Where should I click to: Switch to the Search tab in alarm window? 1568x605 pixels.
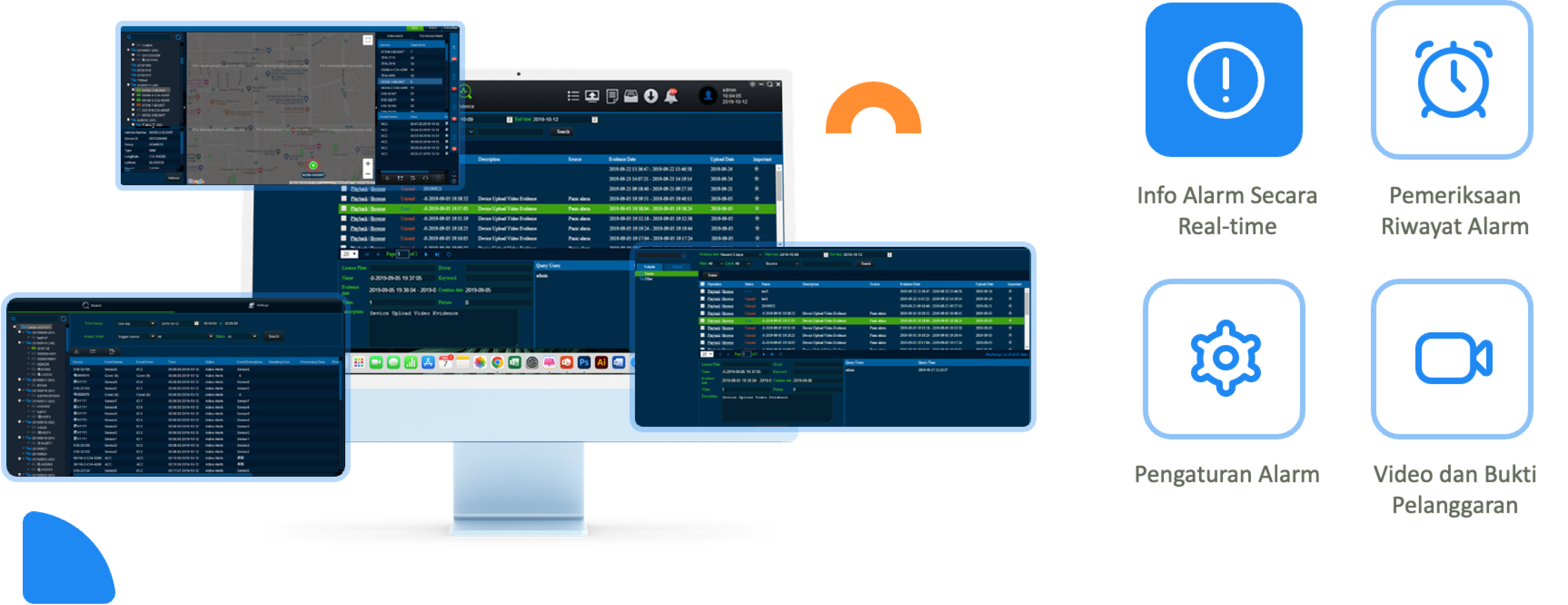[x=92, y=306]
